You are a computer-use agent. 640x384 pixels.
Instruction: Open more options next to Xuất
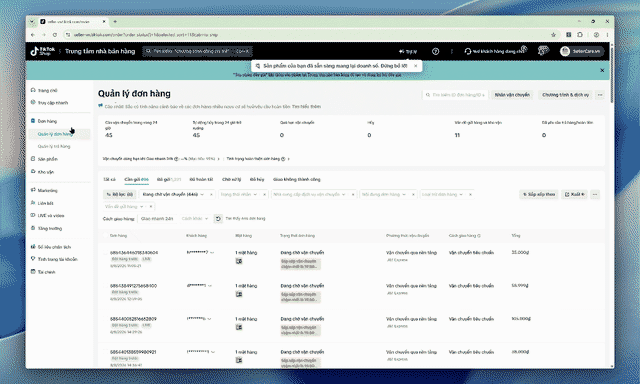coord(595,194)
